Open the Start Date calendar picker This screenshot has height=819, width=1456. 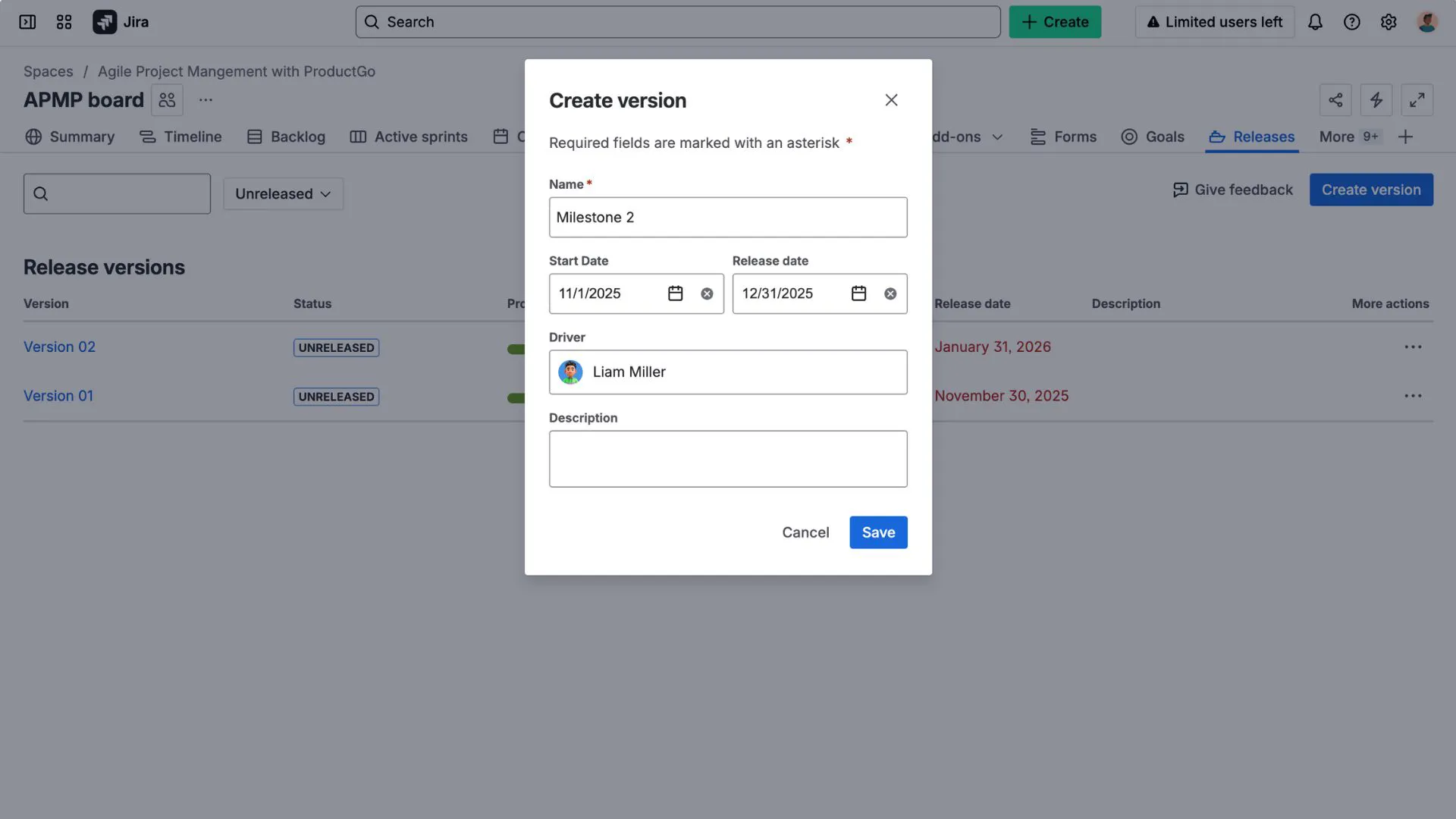(x=675, y=293)
